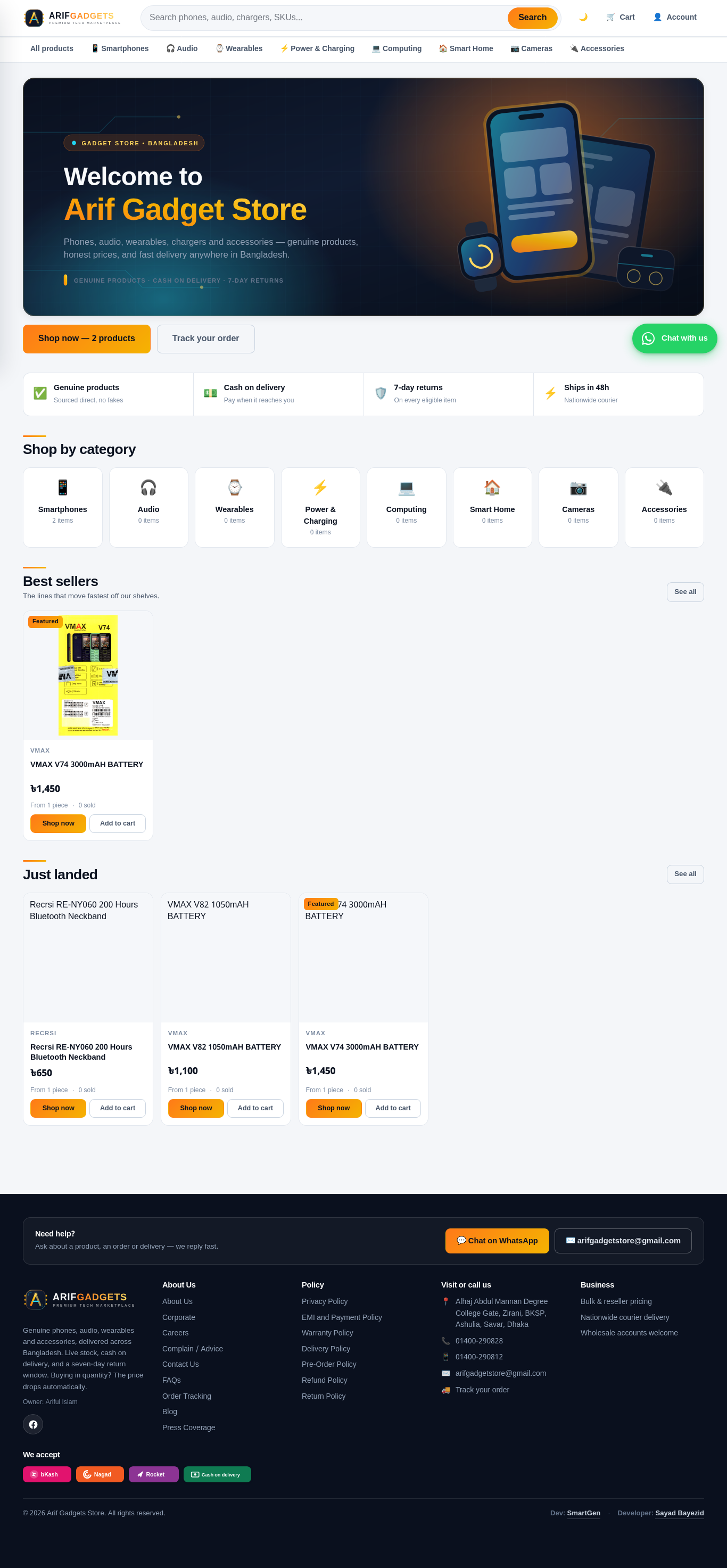The width and height of the screenshot is (727, 1568).
Task: Click Shop now for Recrsi RE-NY060 Neckband
Action: coord(59,1108)
